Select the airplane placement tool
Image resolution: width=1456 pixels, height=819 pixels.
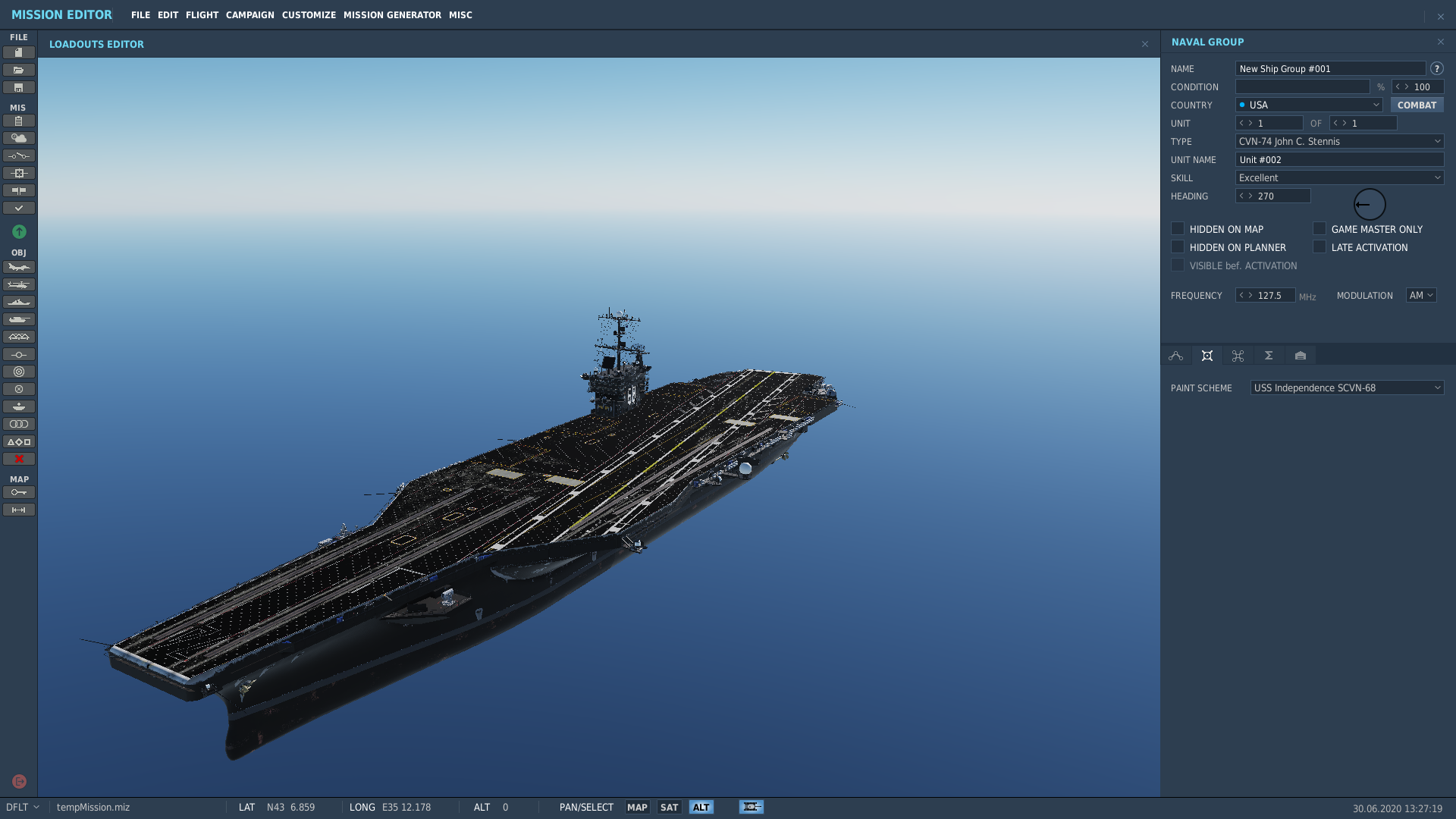(x=19, y=267)
